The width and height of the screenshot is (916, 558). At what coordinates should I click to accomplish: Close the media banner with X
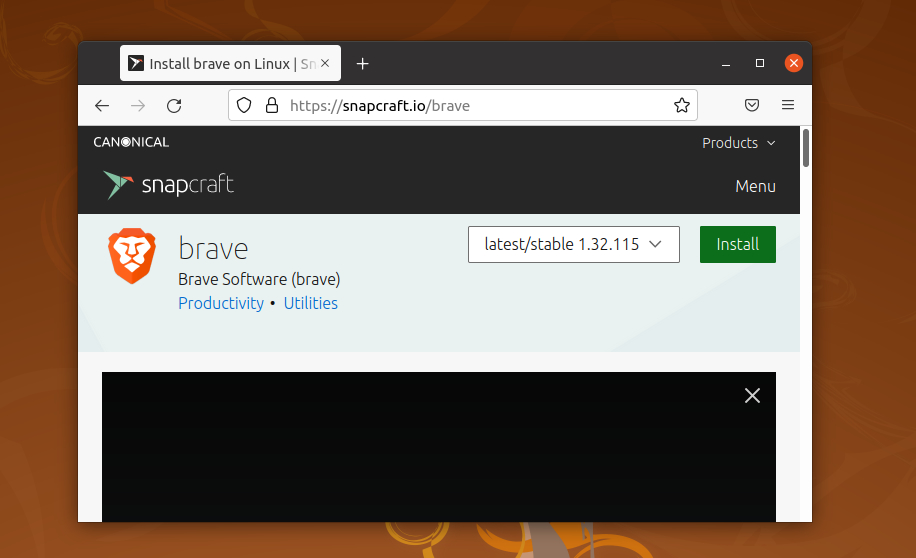[752, 396]
